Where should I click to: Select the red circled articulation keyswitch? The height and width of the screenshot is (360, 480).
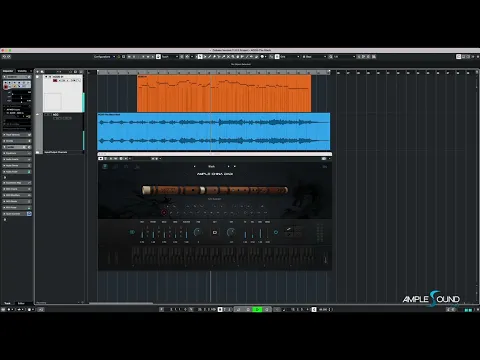[164, 212]
